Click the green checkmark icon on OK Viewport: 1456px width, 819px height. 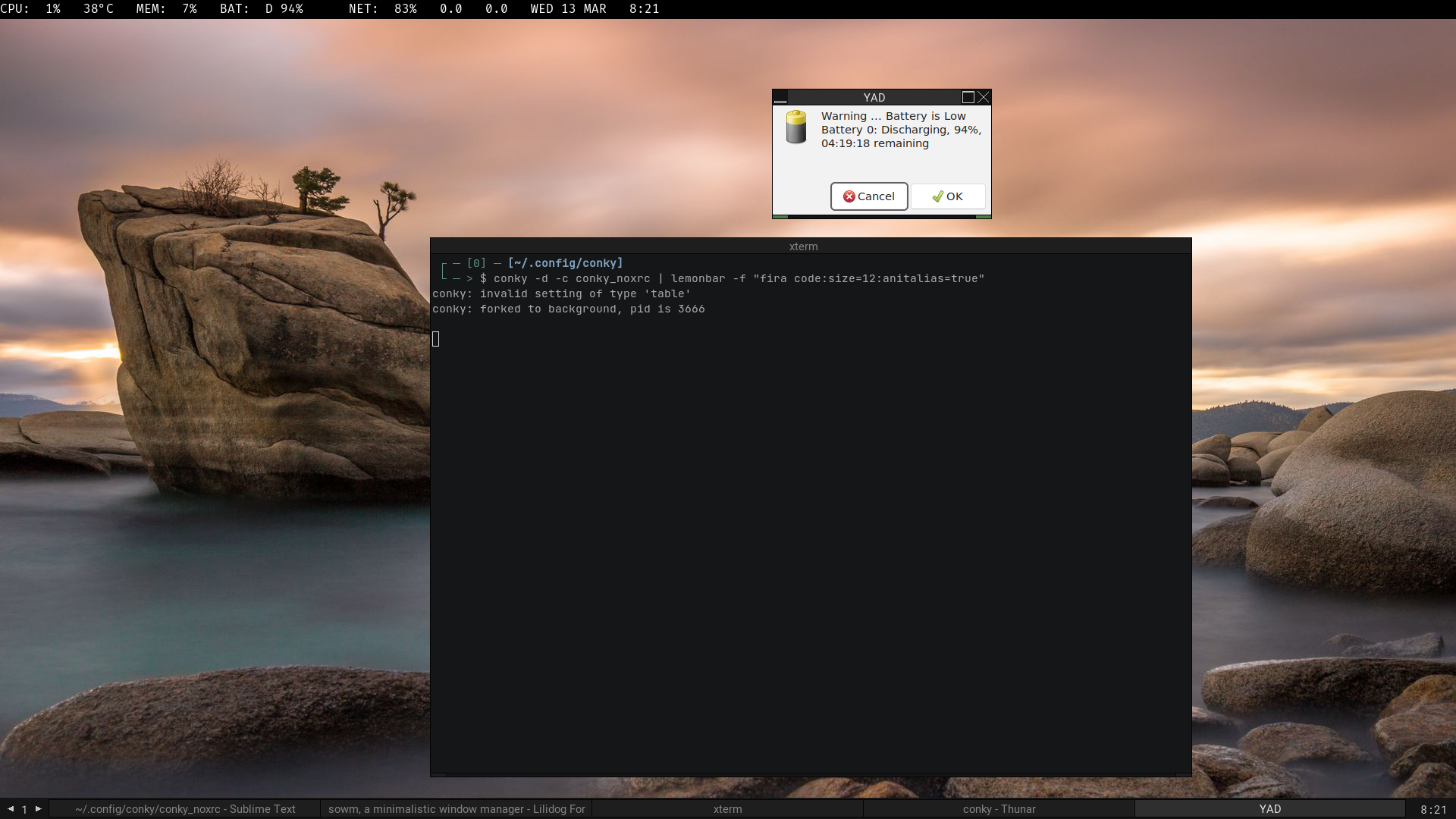tap(938, 196)
